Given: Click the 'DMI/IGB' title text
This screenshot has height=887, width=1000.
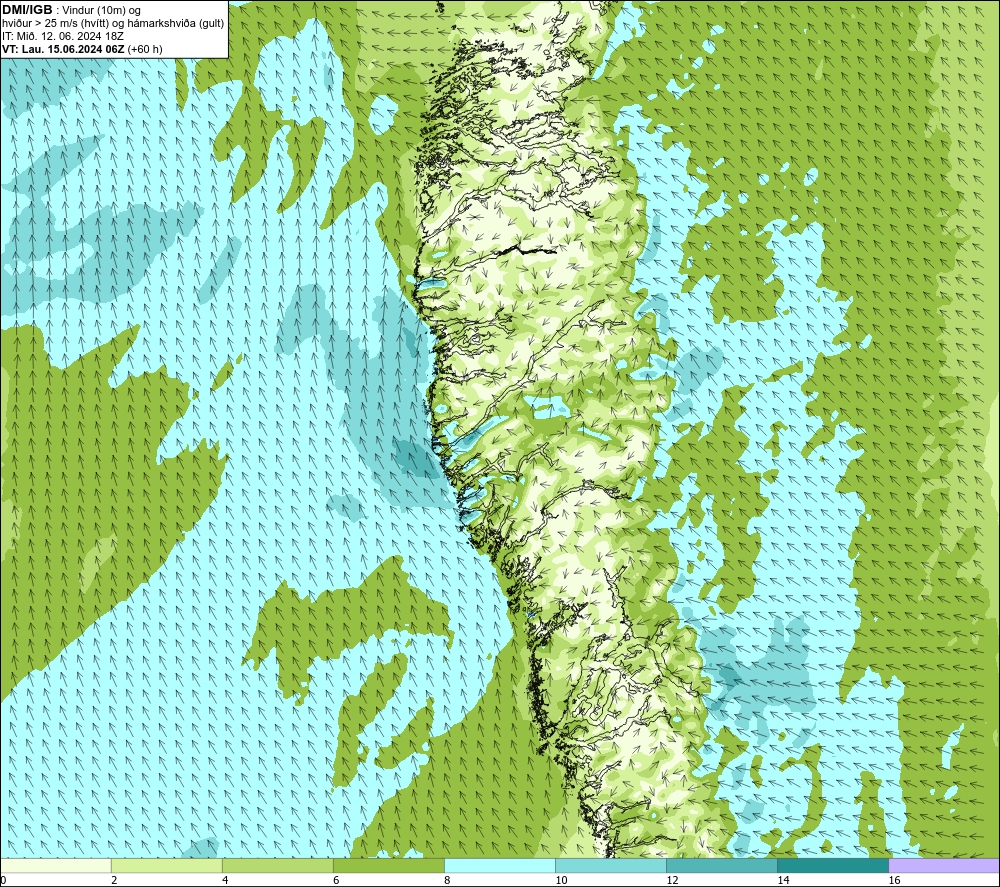Looking at the screenshot, I should coord(27,10).
